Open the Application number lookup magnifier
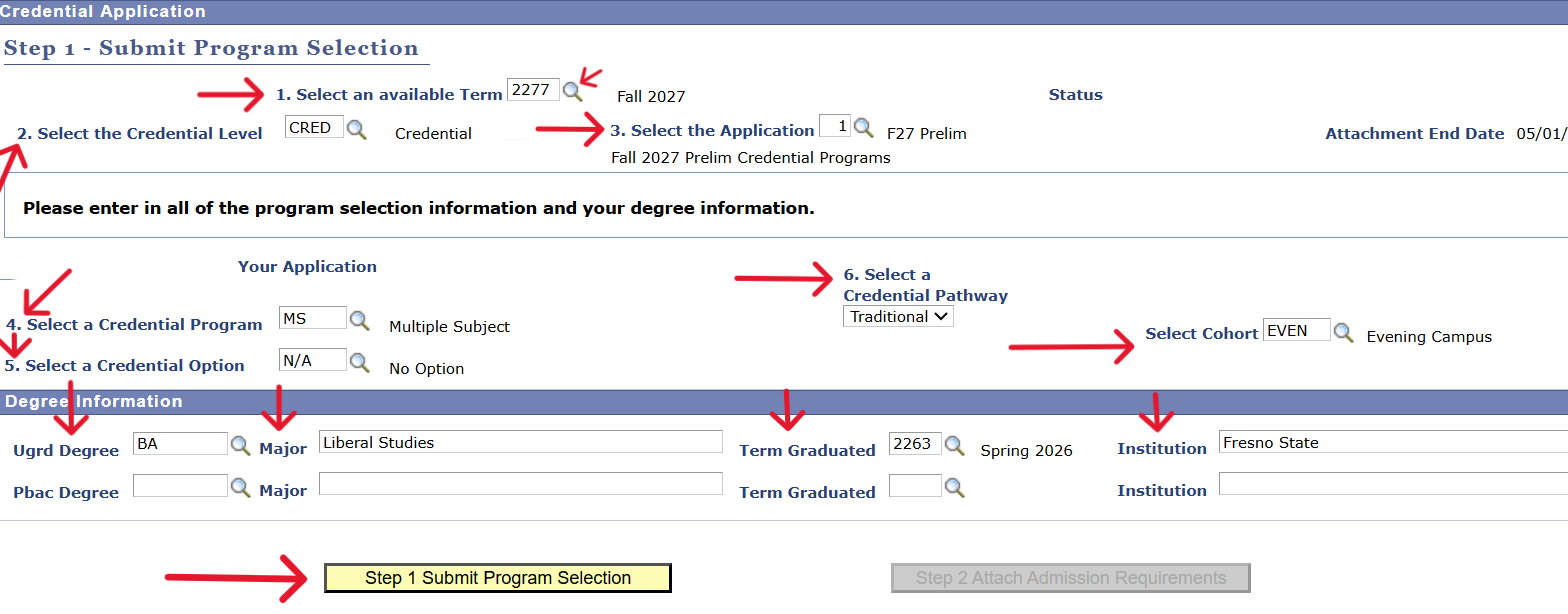 click(x=863, y=127)
